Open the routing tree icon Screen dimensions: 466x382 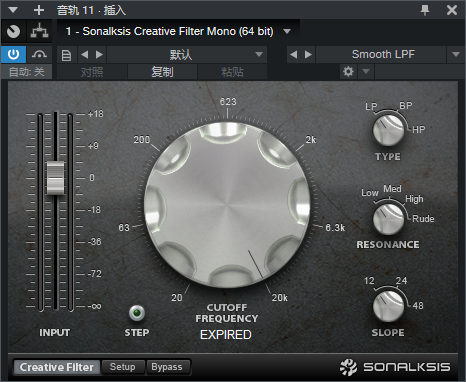(x=39, y=31)
